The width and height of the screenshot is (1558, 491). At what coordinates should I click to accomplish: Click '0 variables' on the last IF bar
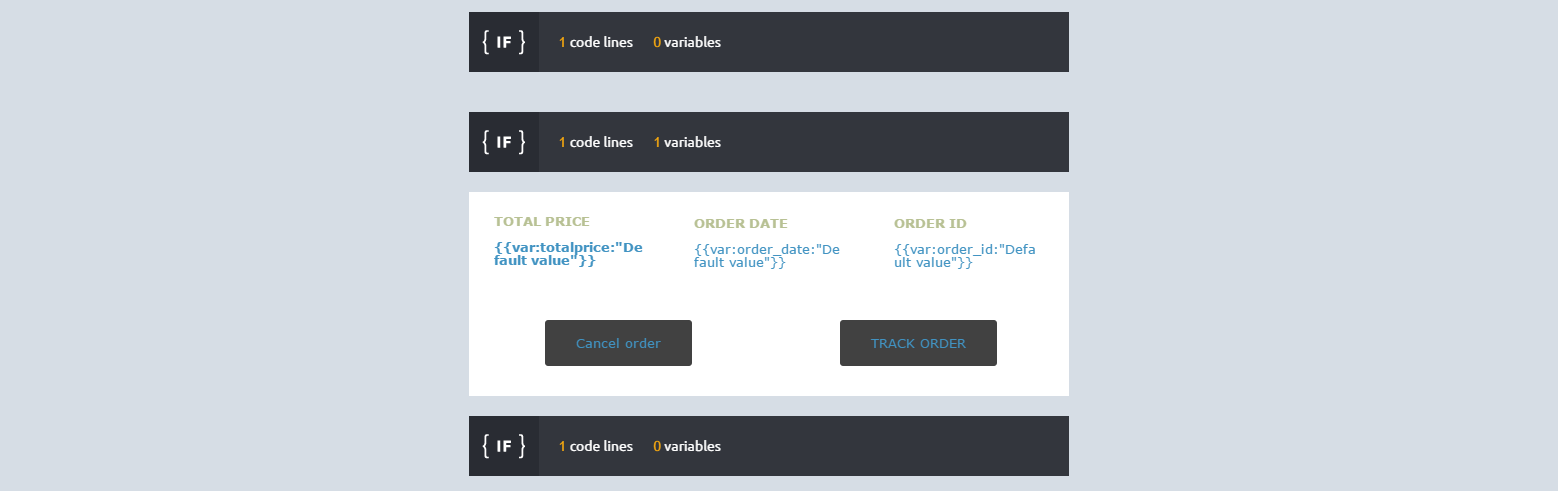click(x=686, y=446)
